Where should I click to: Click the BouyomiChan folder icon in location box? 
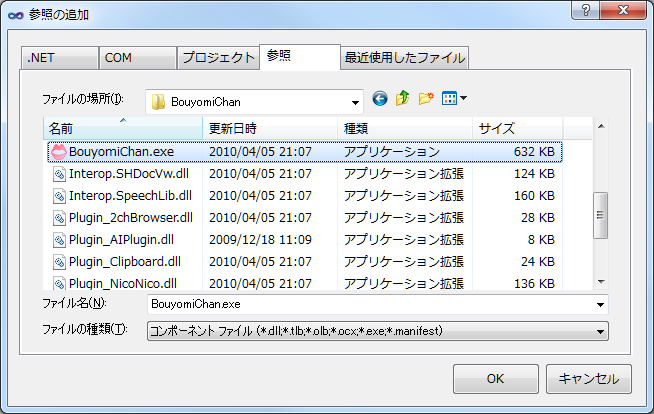(x=158, y=102)
